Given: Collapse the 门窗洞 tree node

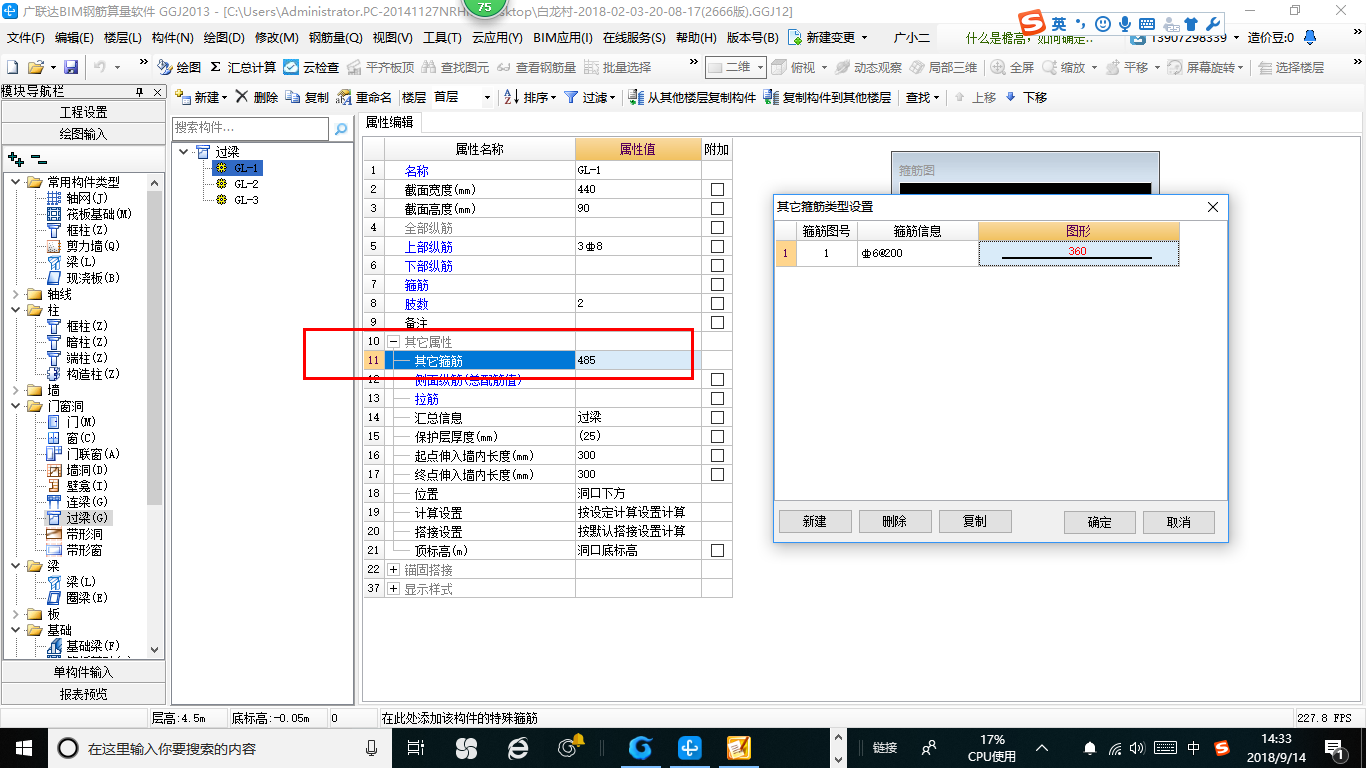Looking at the screenshot, I should 15,407.
